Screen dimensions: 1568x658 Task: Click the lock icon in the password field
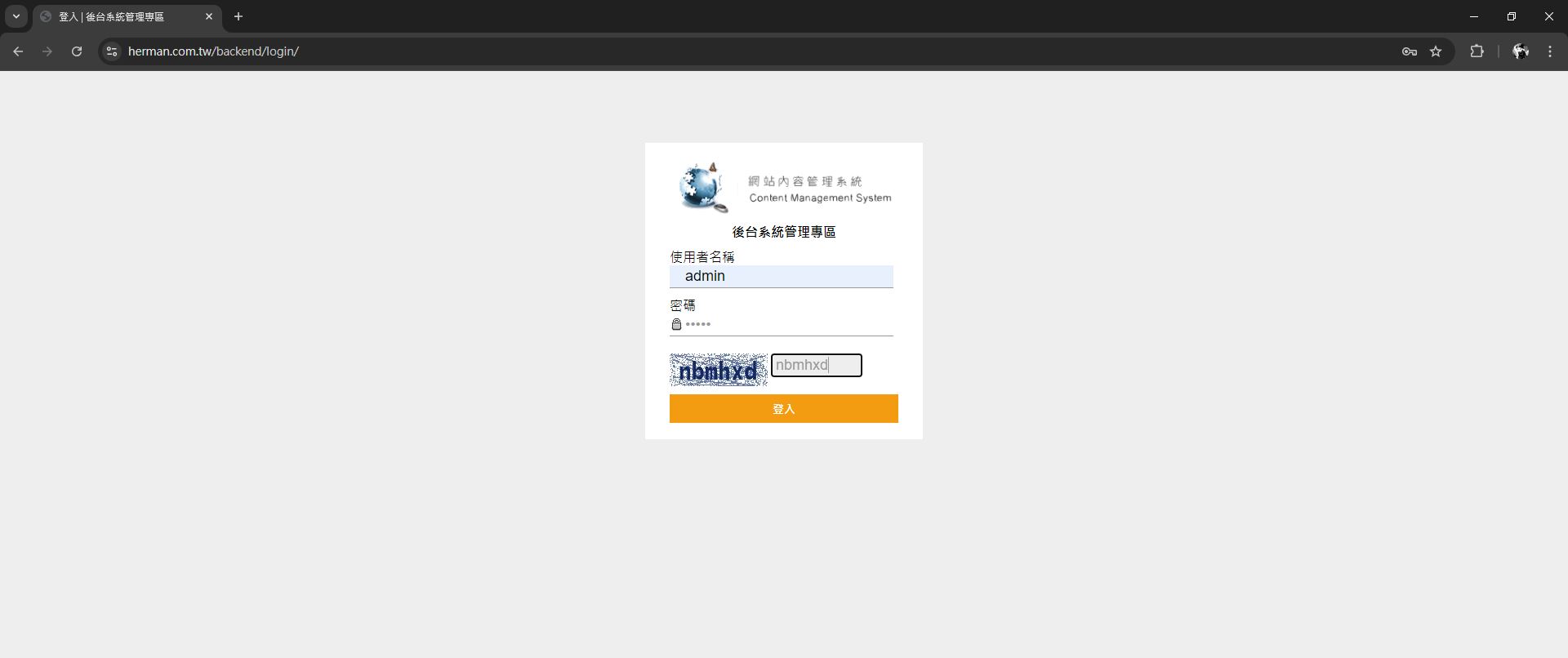click(x=676, y=324)
